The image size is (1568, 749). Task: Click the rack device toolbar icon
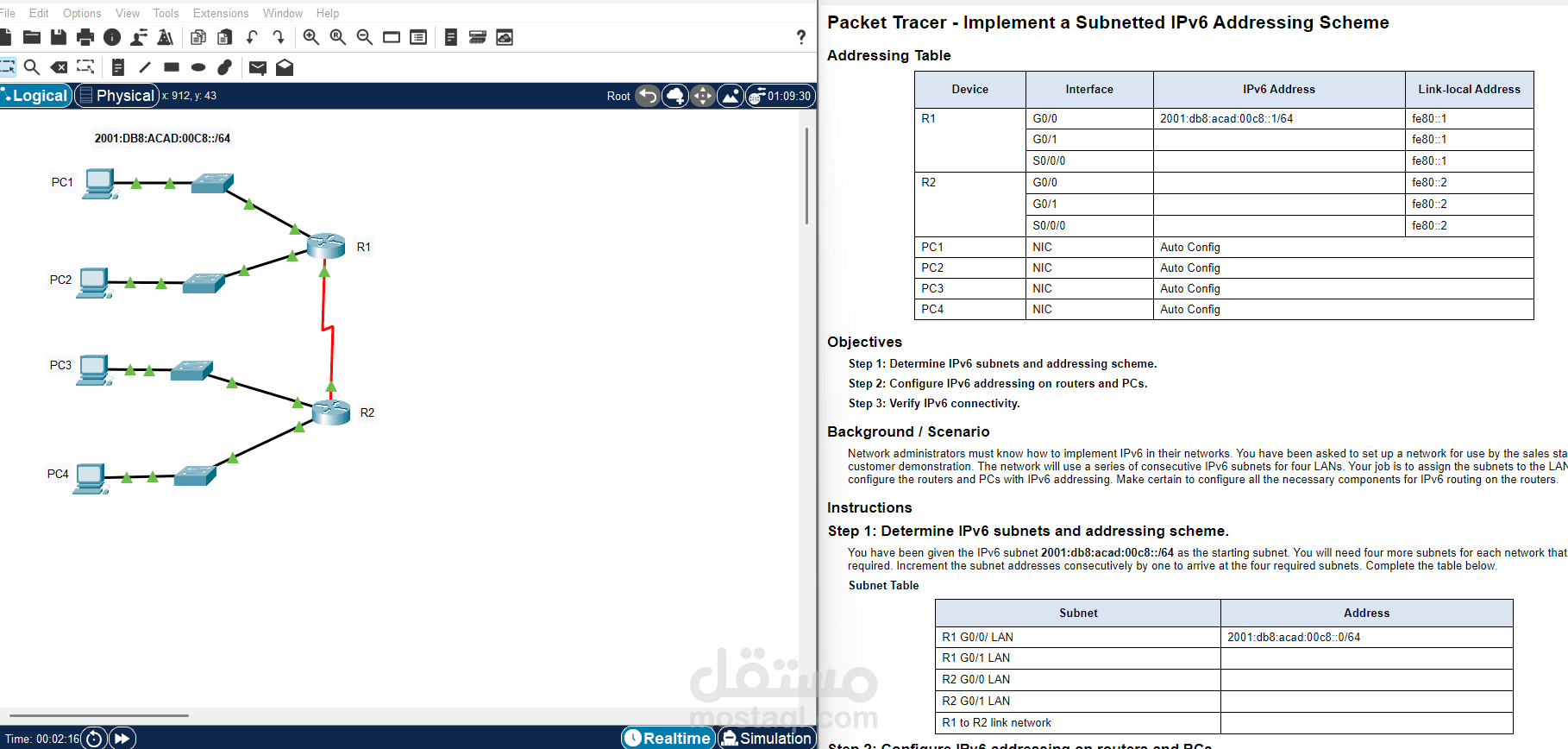(478, 37)
